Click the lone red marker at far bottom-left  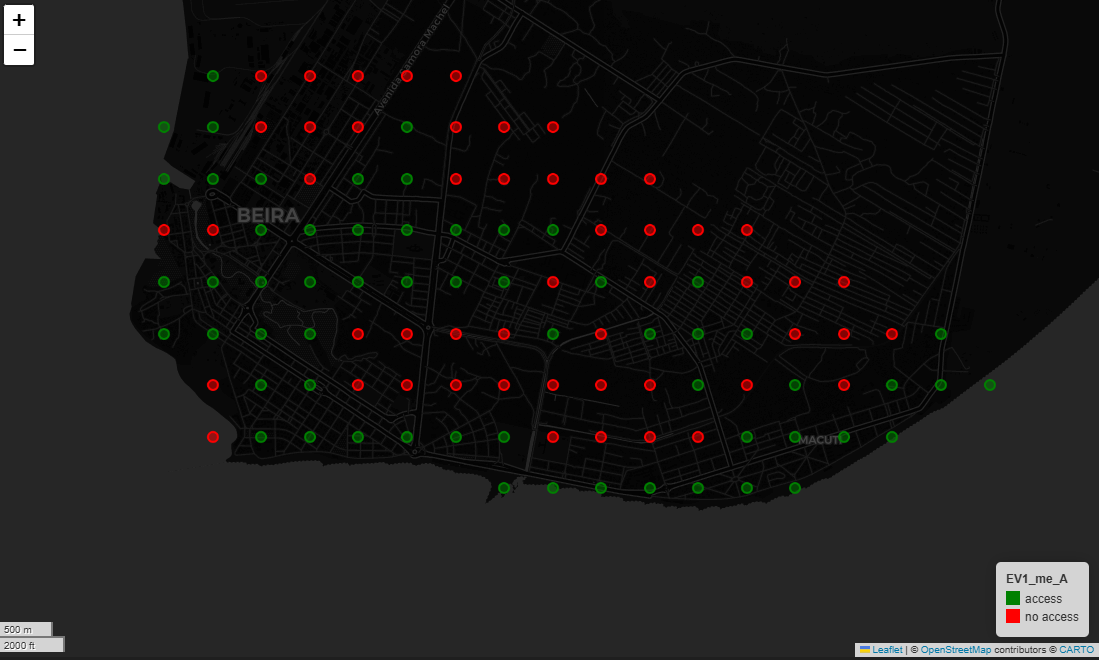click(213, 436)
